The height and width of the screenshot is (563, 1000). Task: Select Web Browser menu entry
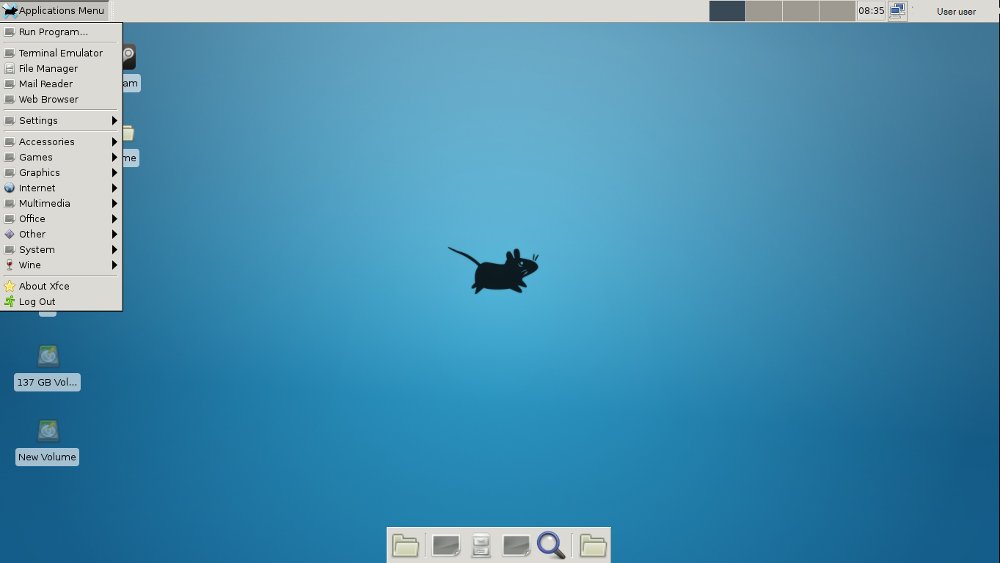coord(61,99)
